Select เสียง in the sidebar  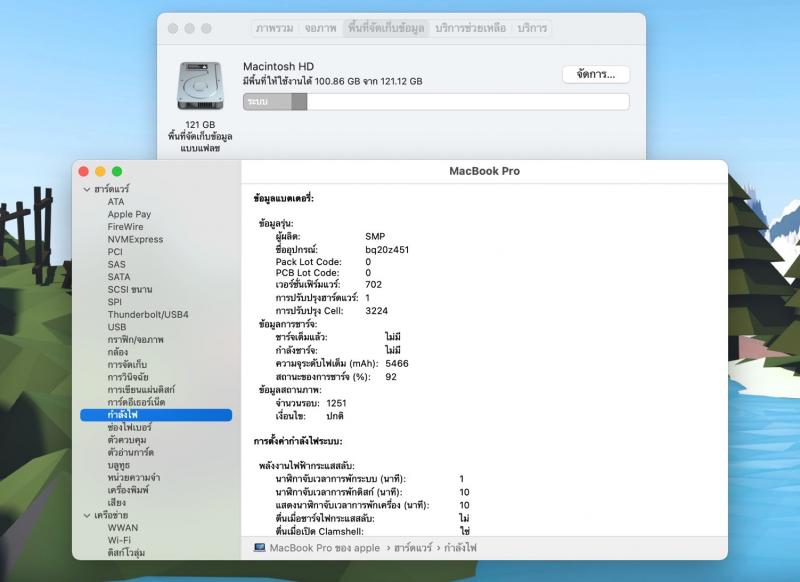point(117,502)
